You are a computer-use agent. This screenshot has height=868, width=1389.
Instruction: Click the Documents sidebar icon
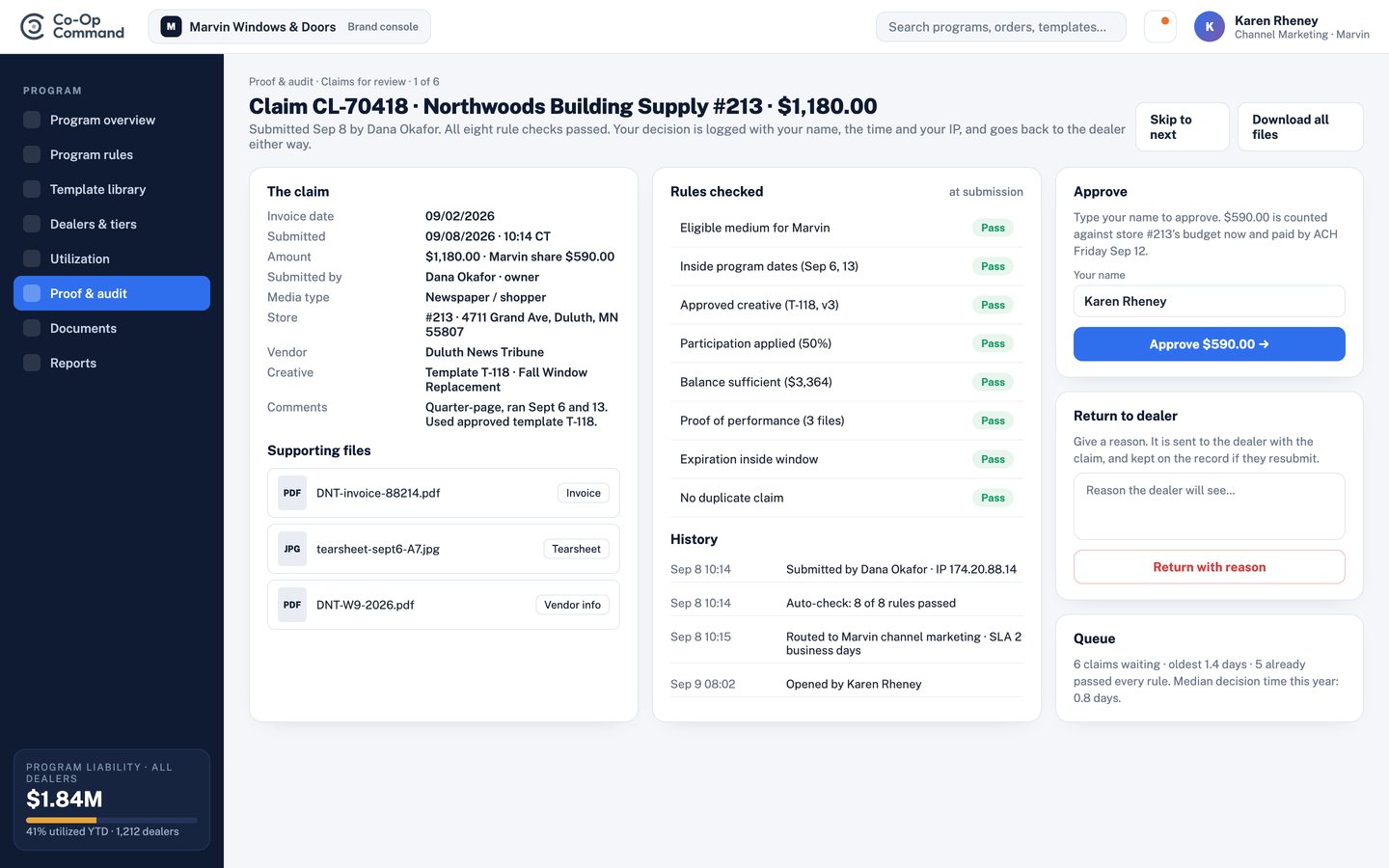coord(32,328)
